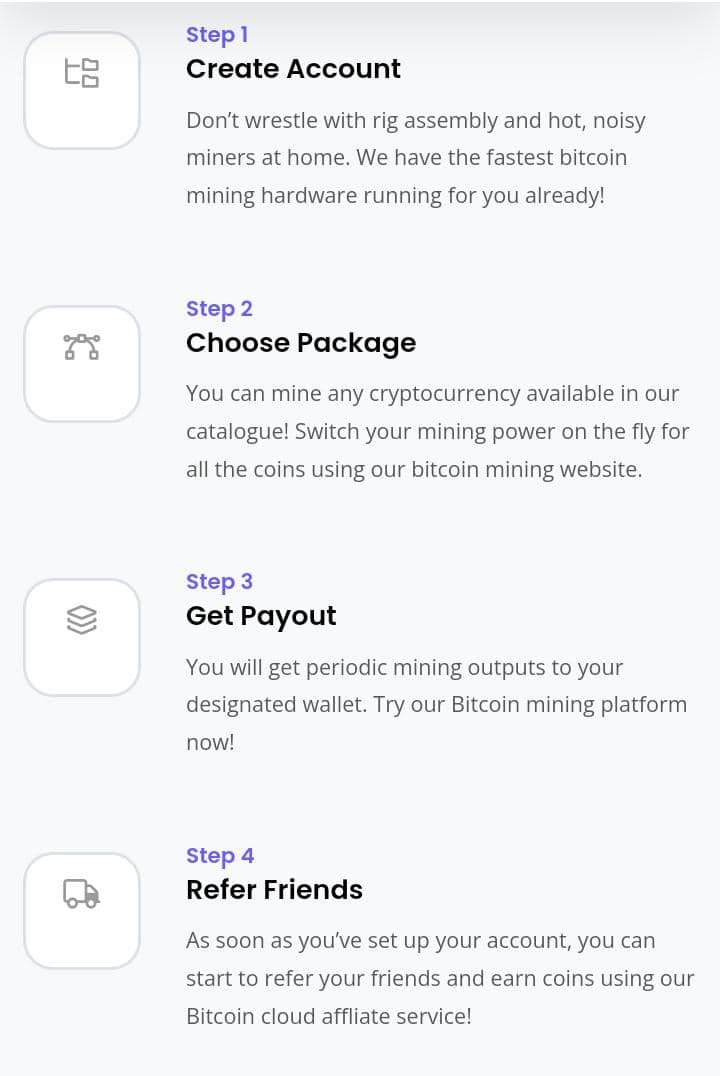Open the Choose Package heading
720x1076 pixels.
point(301,342)
